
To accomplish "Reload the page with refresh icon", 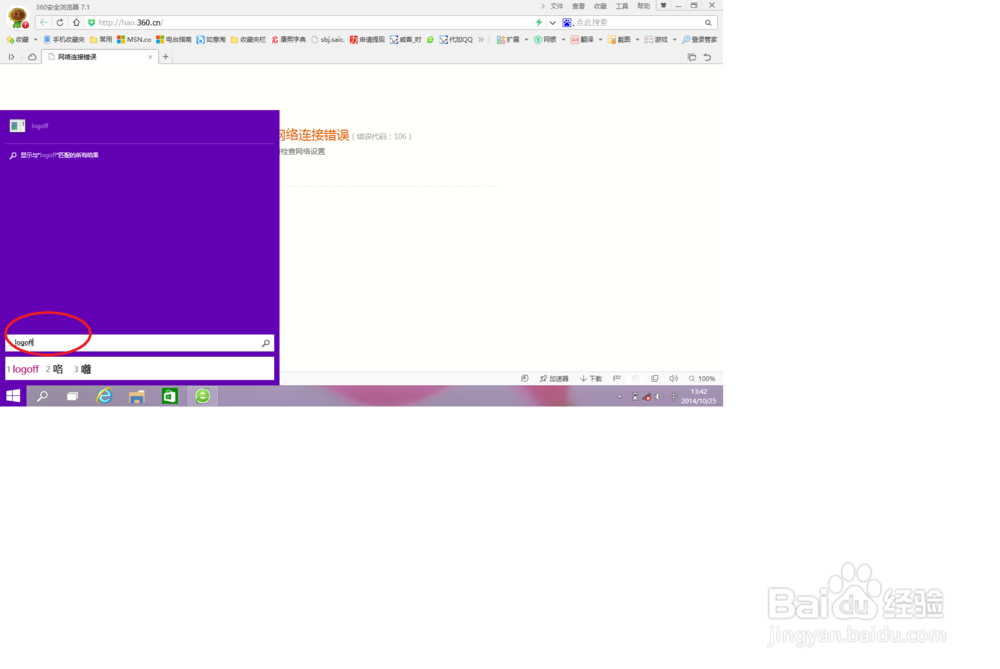I will [x=60, y=22].
